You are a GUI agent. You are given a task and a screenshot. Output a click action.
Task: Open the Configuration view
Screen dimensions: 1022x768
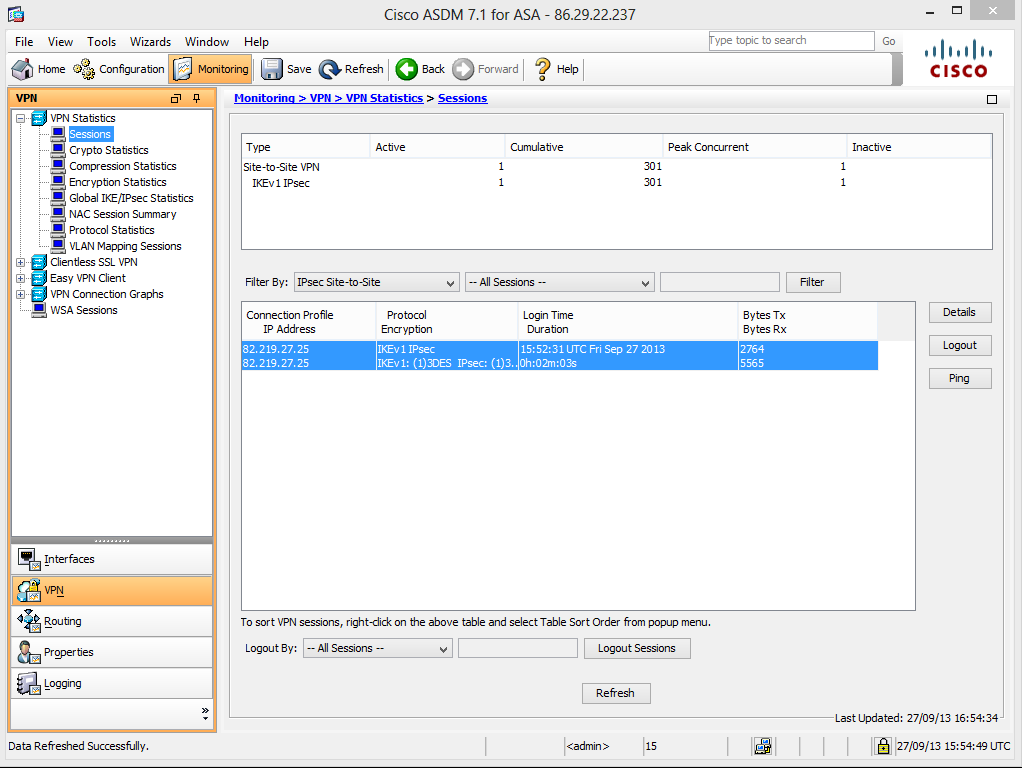pos(119,69)
